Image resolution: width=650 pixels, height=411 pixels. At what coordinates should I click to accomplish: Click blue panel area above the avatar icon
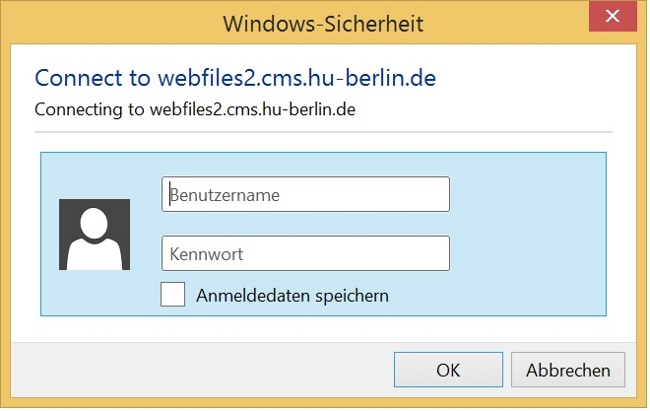coord(94,175)
